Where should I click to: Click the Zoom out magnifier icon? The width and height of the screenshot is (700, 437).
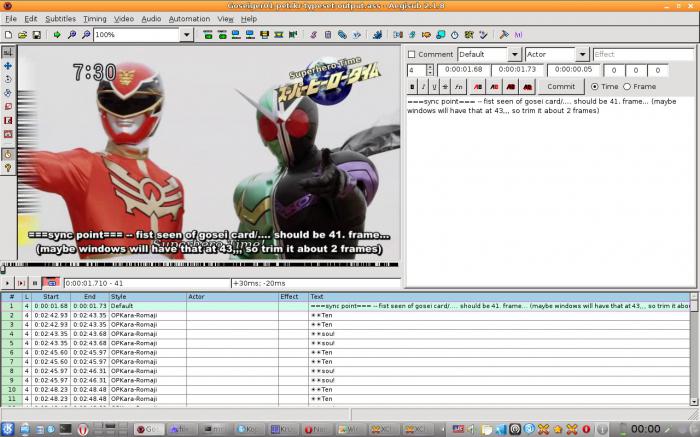click(x=86, y=35)
